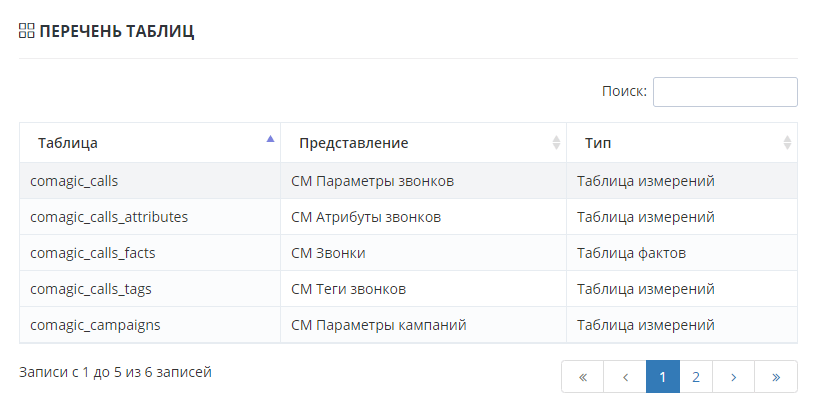Focus the Поиск search field

click(x=725, y=92)
